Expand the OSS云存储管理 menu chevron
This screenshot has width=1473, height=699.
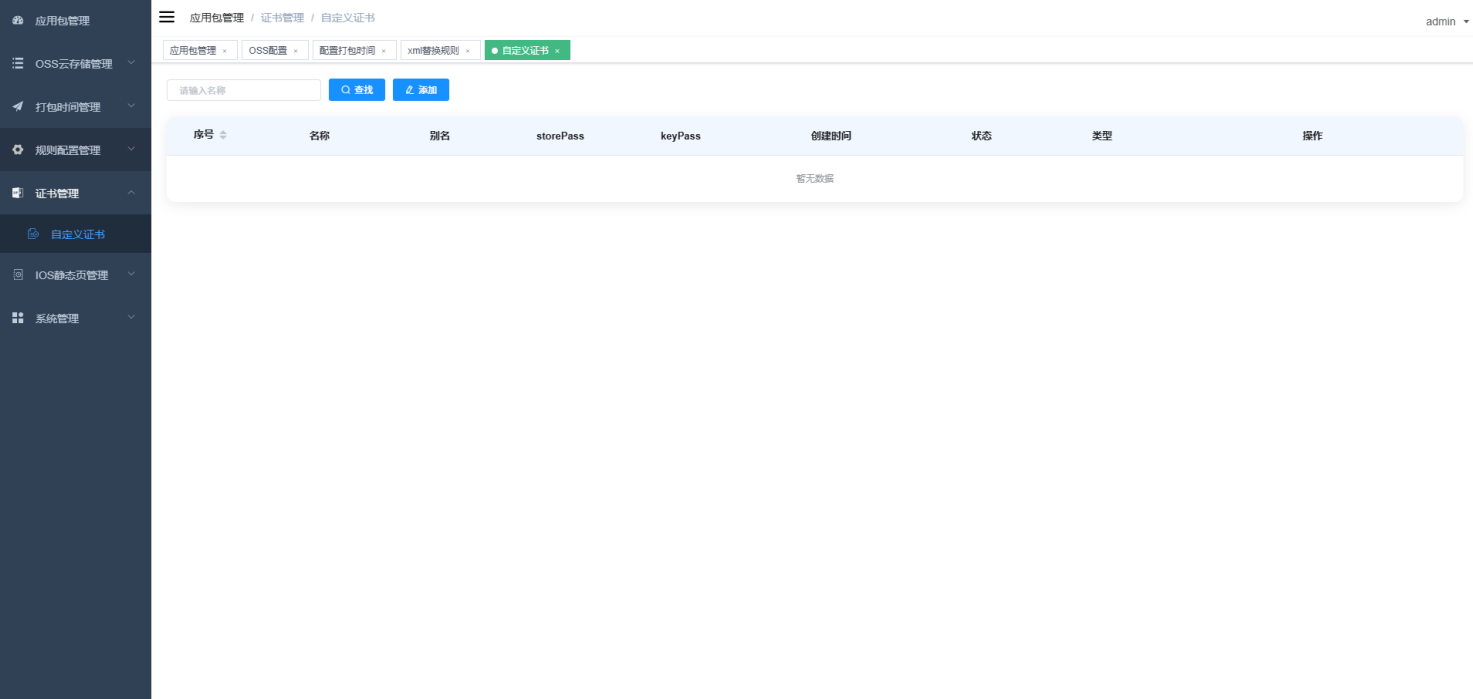pyautogui.click(x=131, y=63)
